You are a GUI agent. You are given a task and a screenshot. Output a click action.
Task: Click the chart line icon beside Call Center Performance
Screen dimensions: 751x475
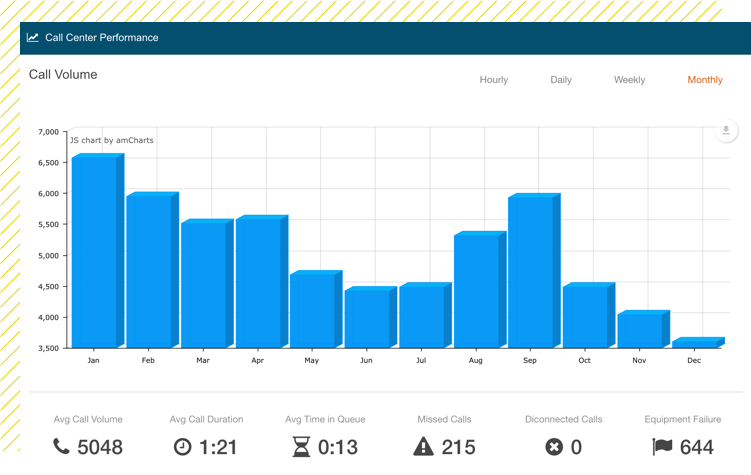tap(33, 37)
